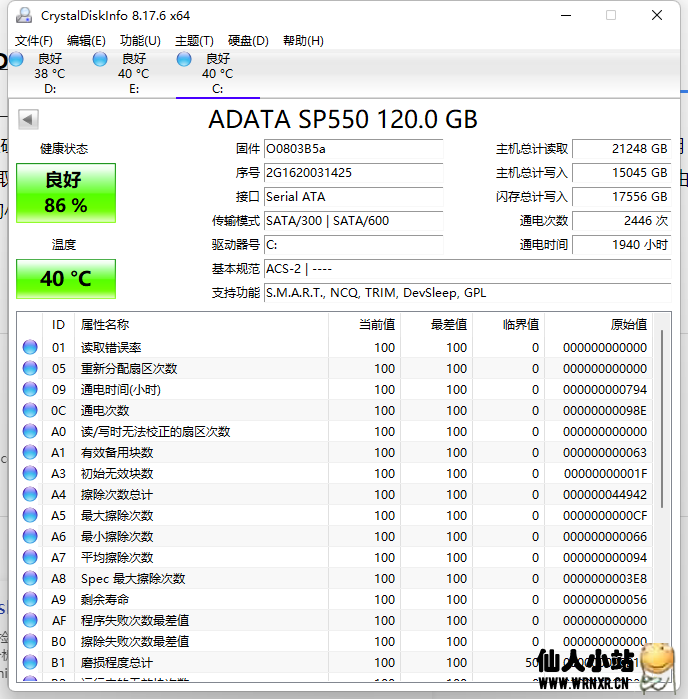This screenshot has width=688, height=699.
Task: Click total NAND writes value 17556 GB
Action: point(622,197)
